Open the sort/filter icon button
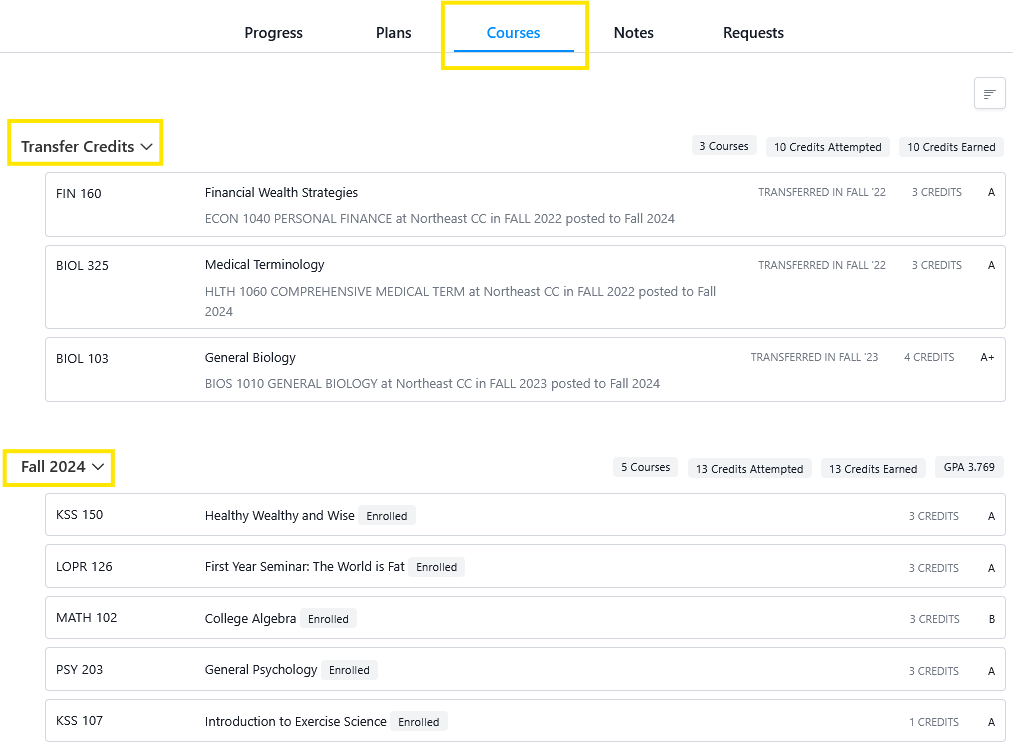Screen dimensions: 1013x748 (x=989, y=94)
